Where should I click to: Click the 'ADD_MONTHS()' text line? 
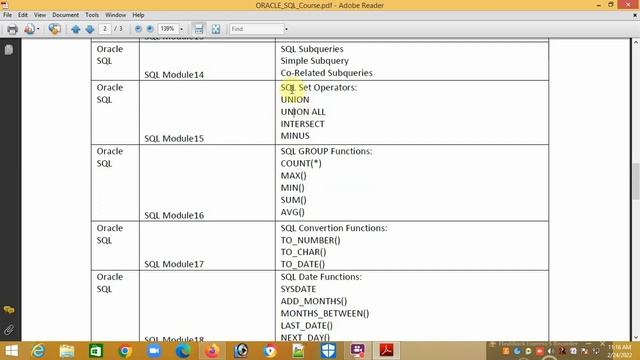click(313, 301)
